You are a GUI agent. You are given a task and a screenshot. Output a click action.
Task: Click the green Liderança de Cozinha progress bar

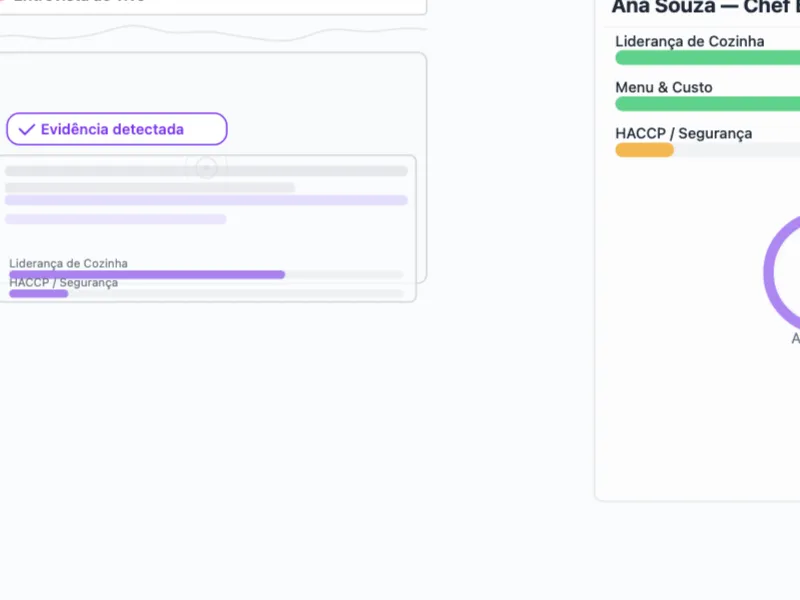[707, 58]
